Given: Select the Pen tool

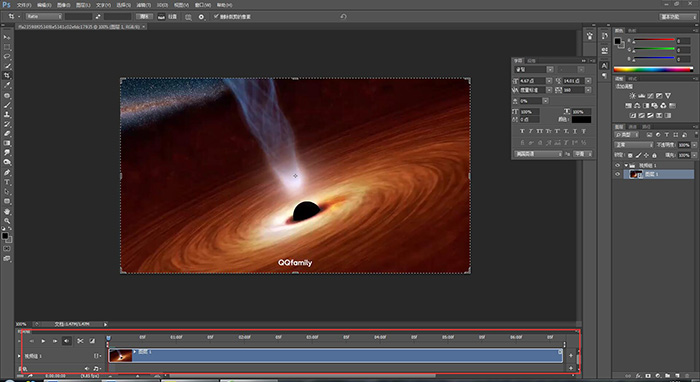Looking at the screenshot, I should 7,172.
